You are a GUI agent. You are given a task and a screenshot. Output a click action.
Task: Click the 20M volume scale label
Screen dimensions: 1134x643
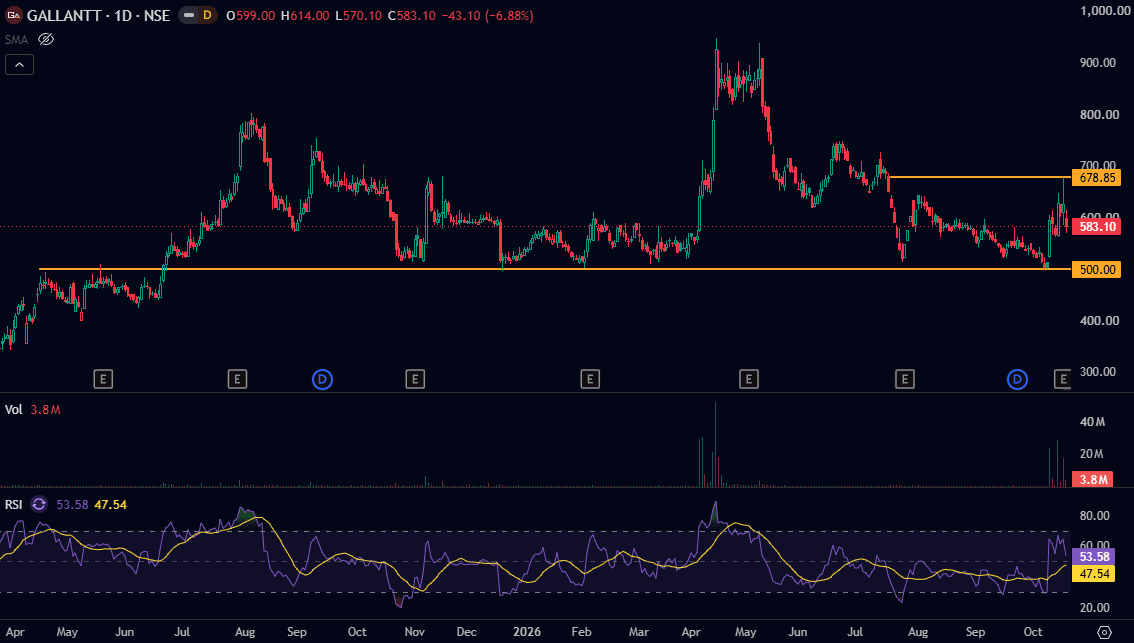coord(1092,454)
